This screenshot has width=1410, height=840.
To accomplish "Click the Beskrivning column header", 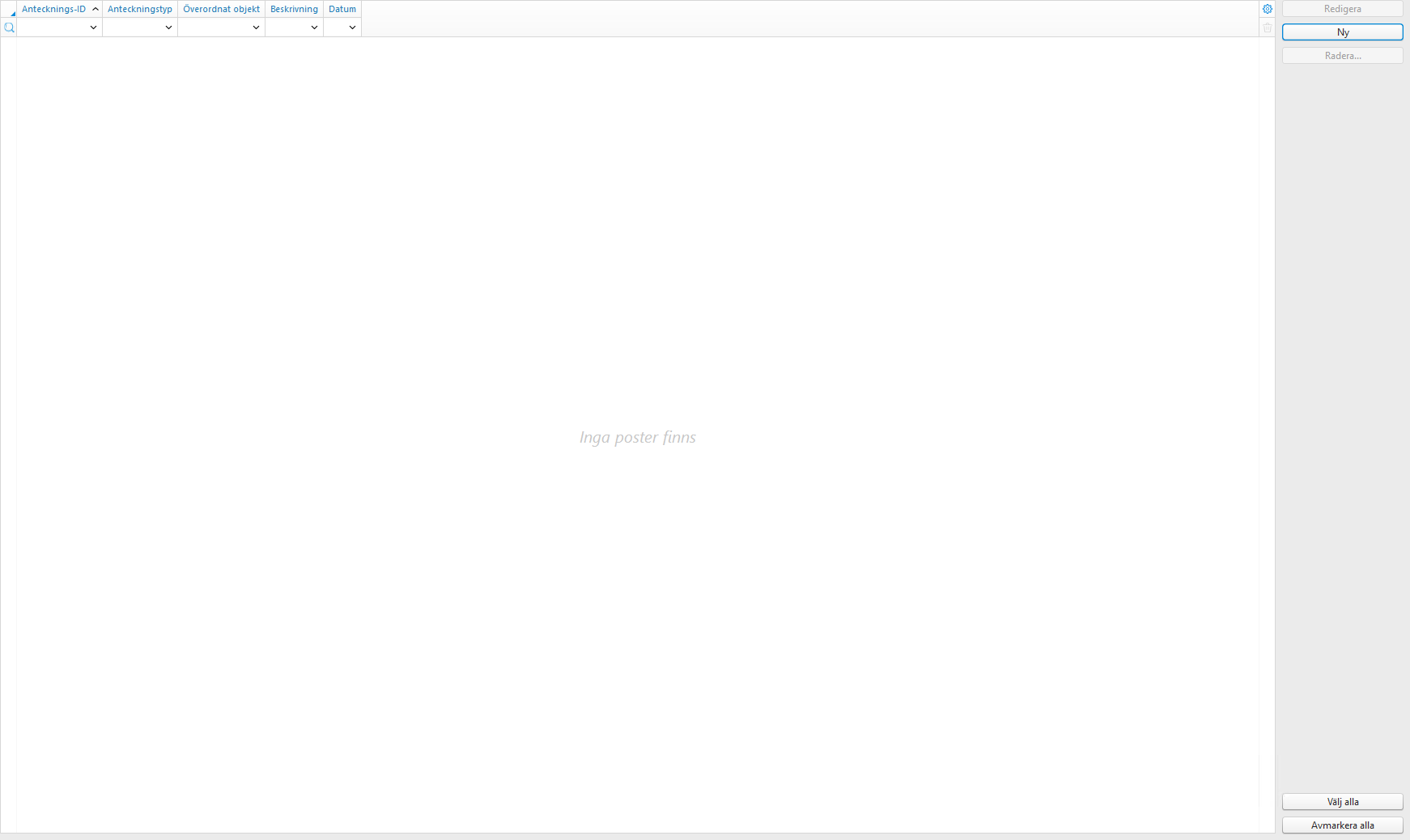I will (x=294, y=9).
